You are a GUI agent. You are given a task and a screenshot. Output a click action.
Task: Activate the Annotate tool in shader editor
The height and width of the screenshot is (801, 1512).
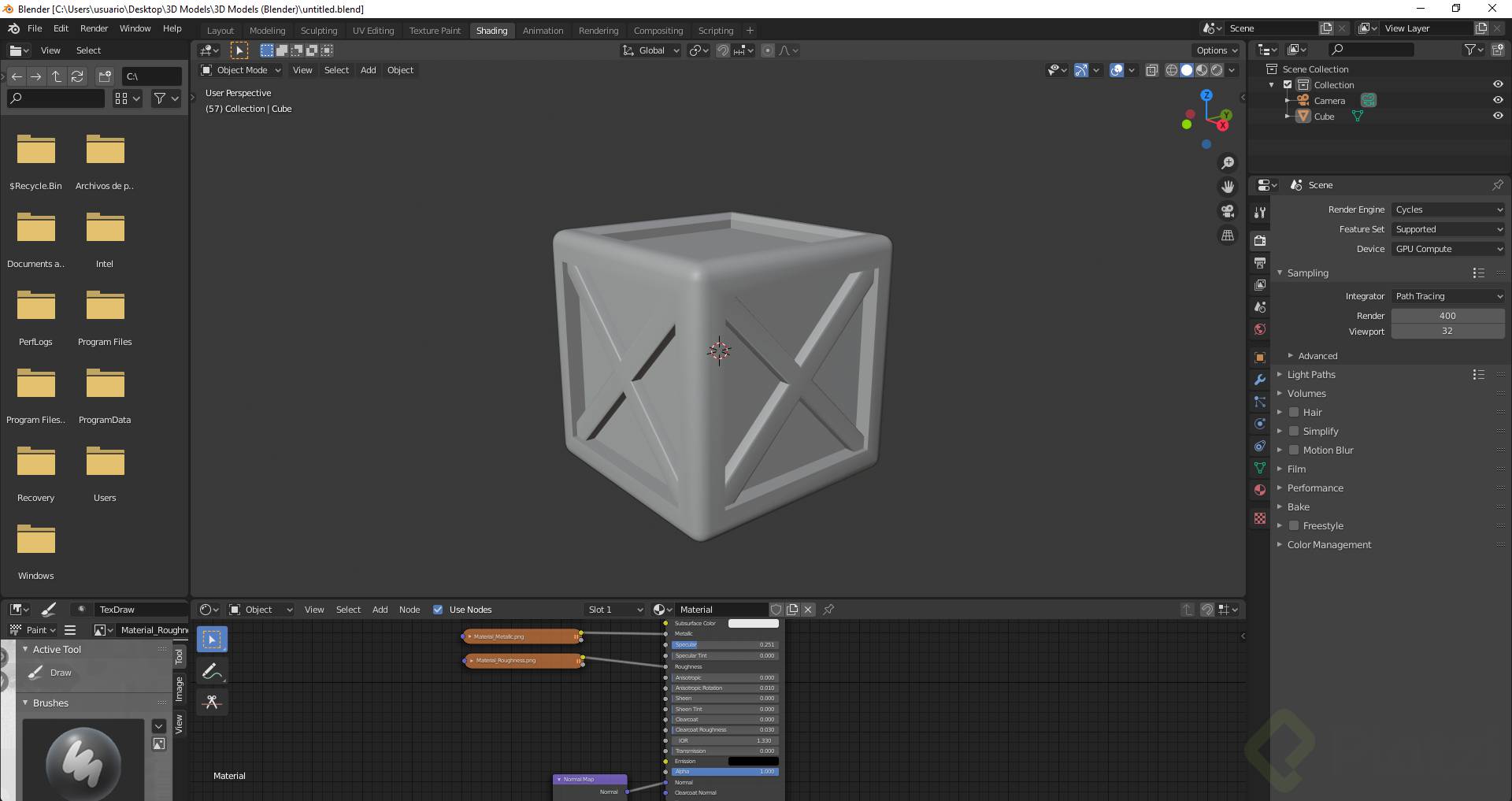[211, 670]
